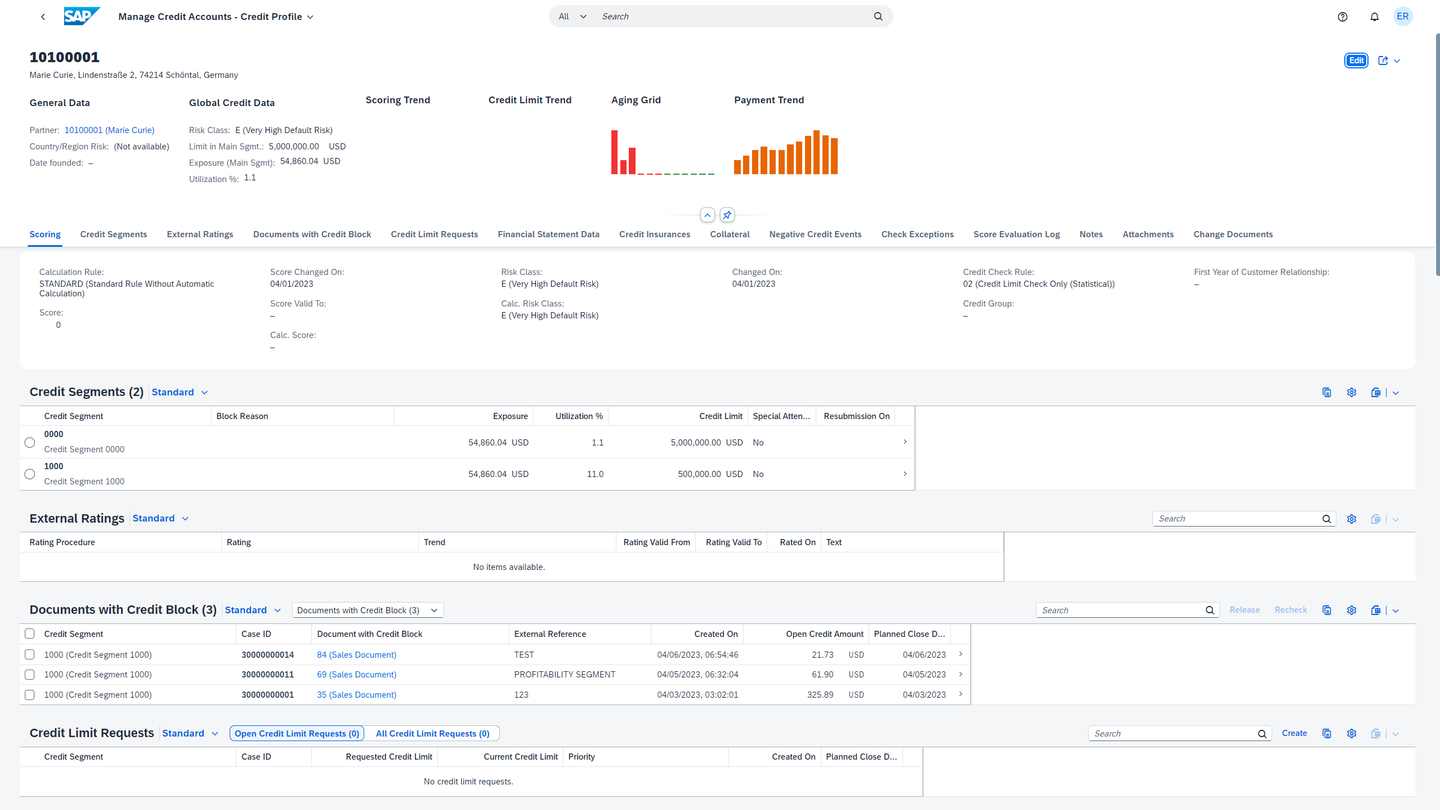Open Negative Credit Events tab

[x=815, y=234]
